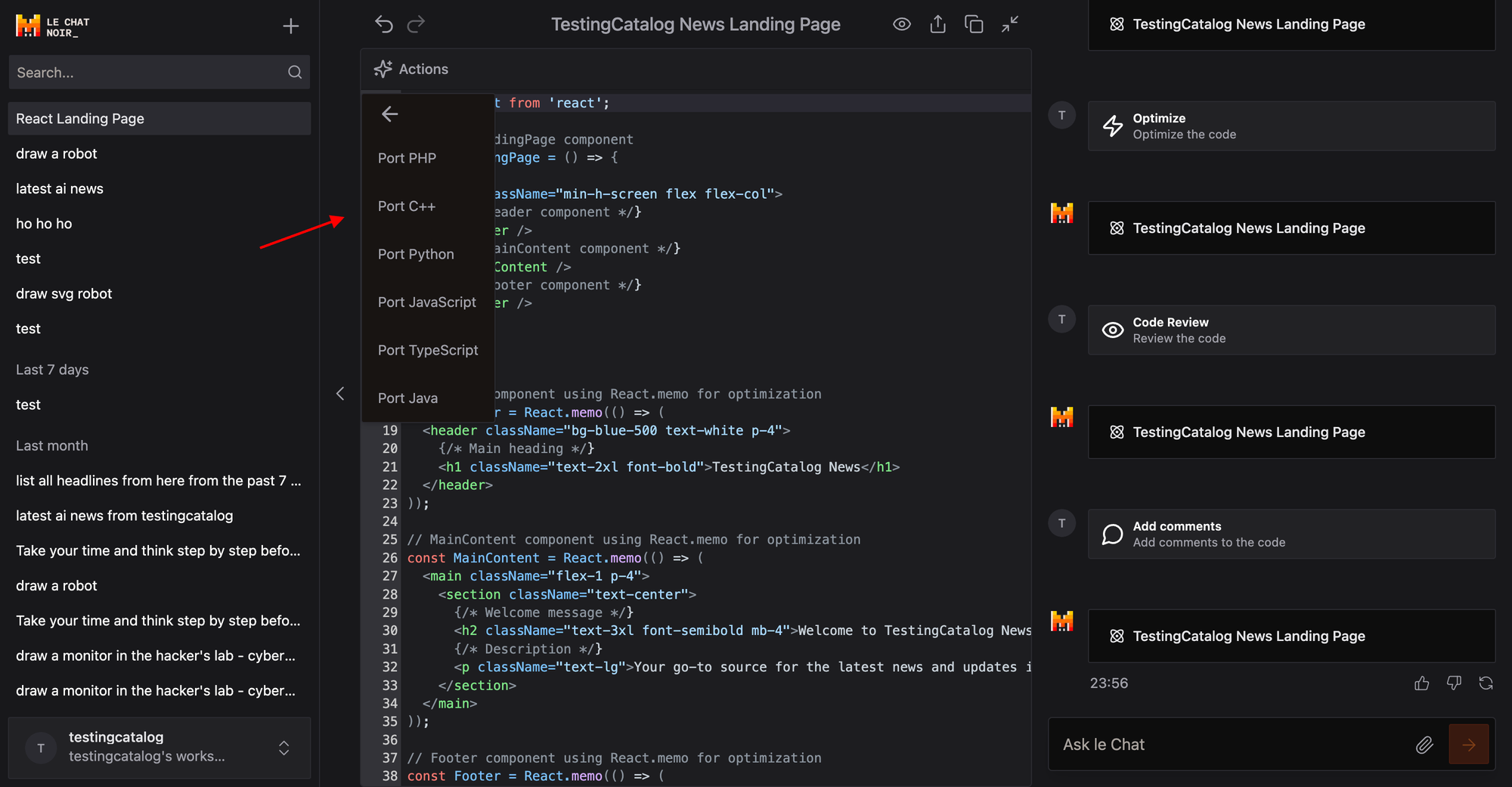Click the user avatar beside Add comments
This screenshot has width=1512, height=787.
(1062, 524)
